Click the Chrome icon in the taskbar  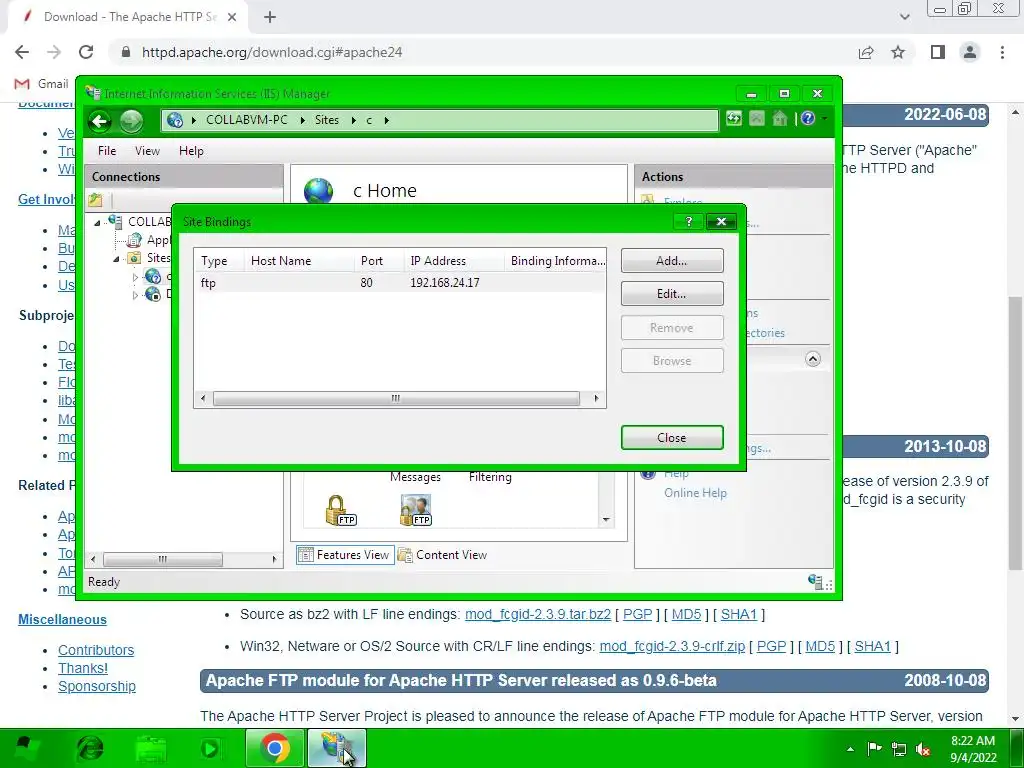pyautogui.click(x=275, y=748)
